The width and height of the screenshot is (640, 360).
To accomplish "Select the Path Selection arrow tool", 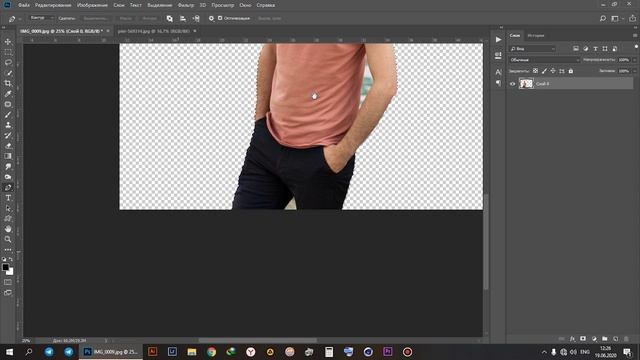I will (x=8, y=208).
